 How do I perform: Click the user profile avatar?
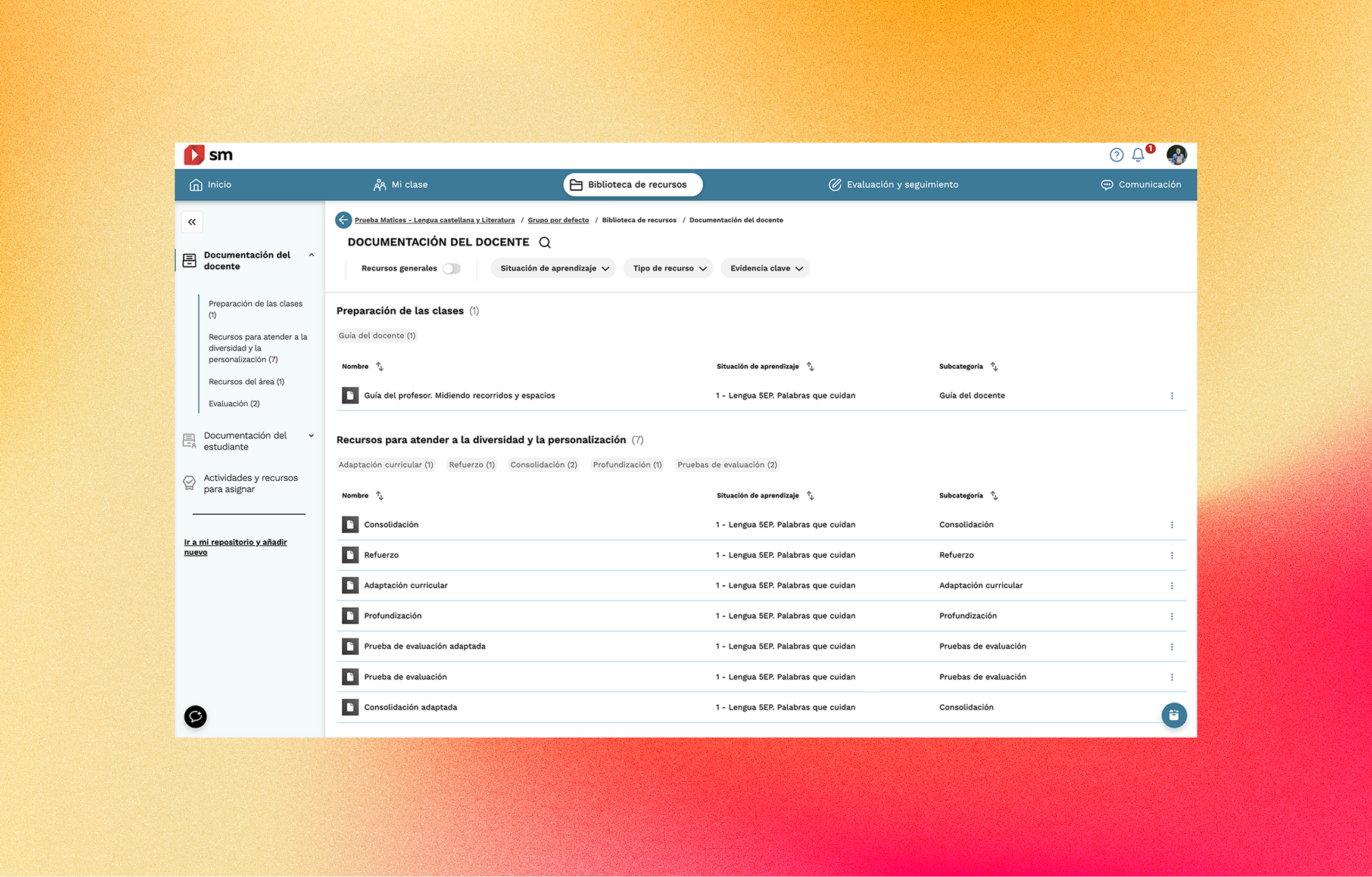point(1176,155)
